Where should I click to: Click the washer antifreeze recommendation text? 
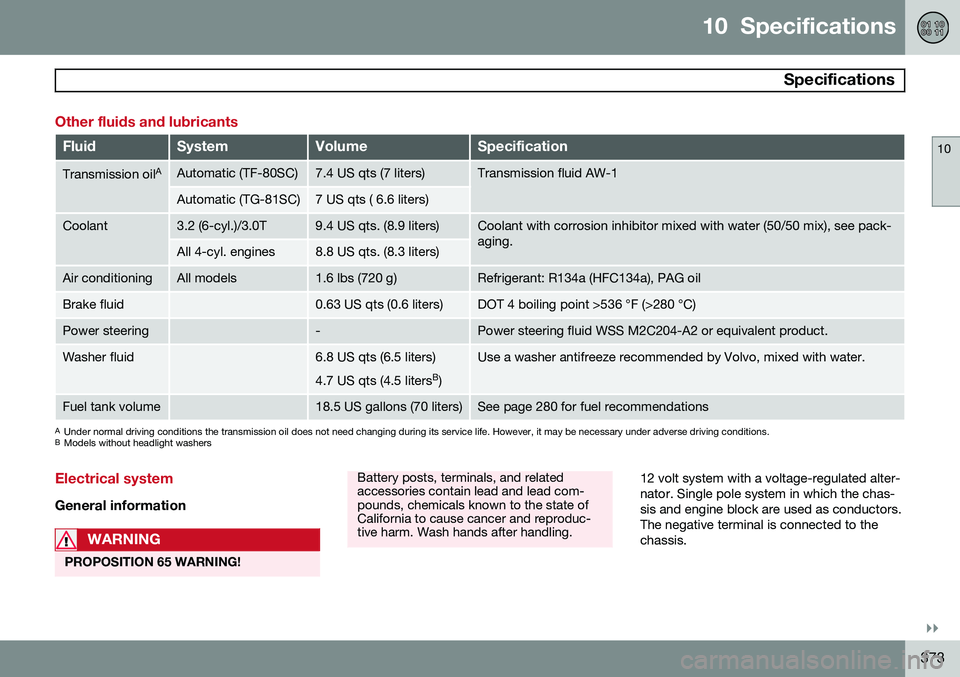coord(671,357)
